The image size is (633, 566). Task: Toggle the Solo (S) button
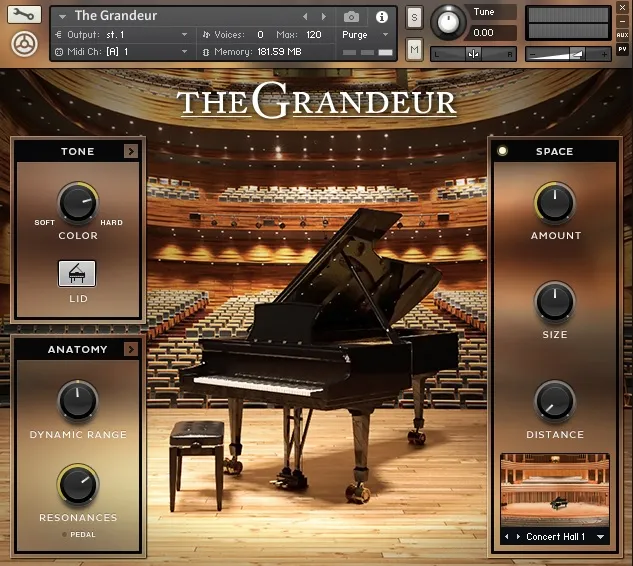(x=414, y=17)
